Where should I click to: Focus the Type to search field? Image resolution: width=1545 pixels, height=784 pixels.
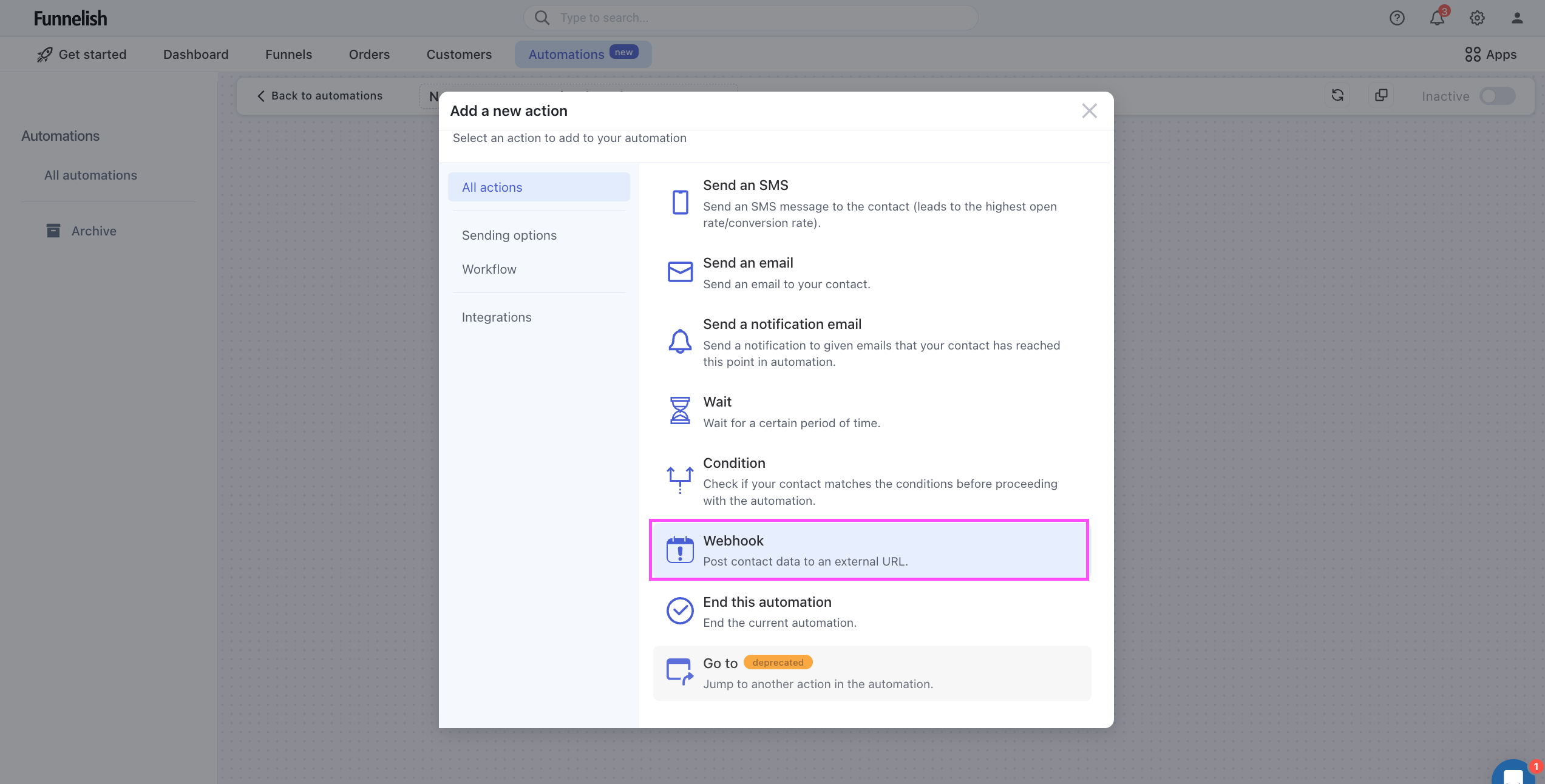[750, 18]
